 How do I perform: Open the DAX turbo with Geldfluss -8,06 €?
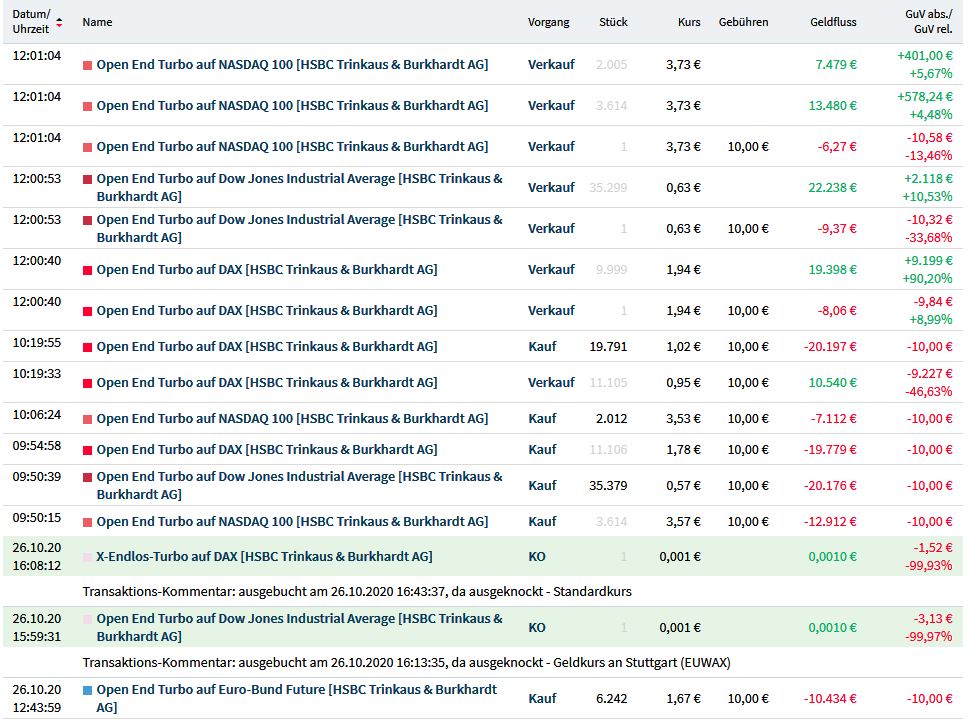click(x=267, y=310)
